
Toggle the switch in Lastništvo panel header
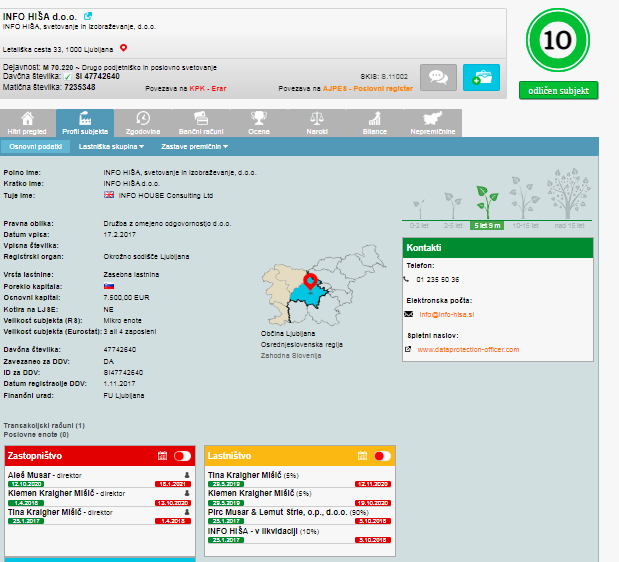point(382,456)
